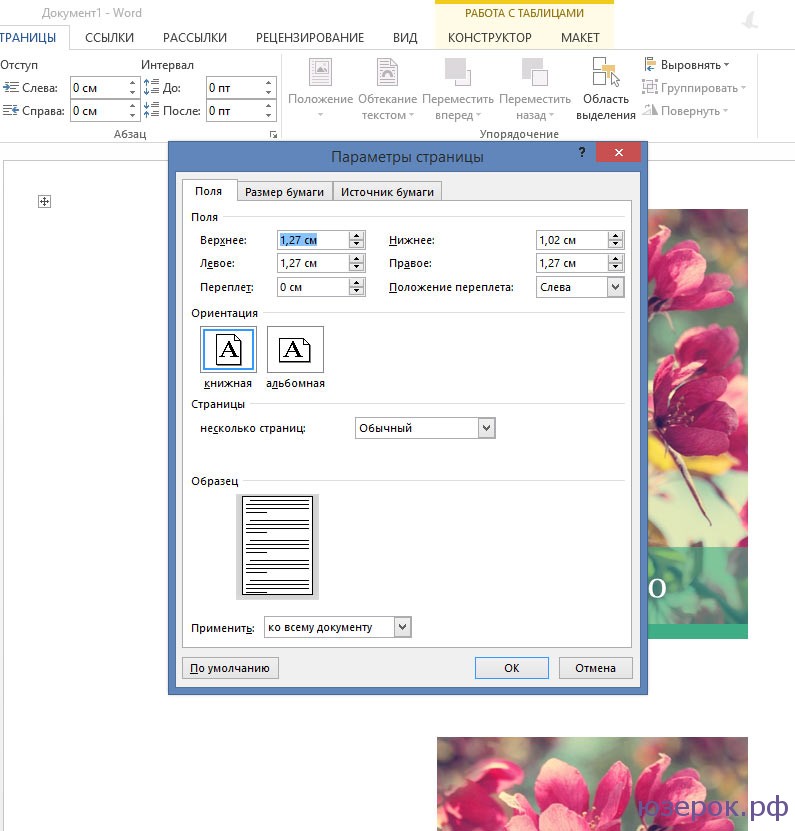The width and height of the screenshot is (795, 831).
Task: Click the spacing after (После) icon
Action: click(151, 110)
